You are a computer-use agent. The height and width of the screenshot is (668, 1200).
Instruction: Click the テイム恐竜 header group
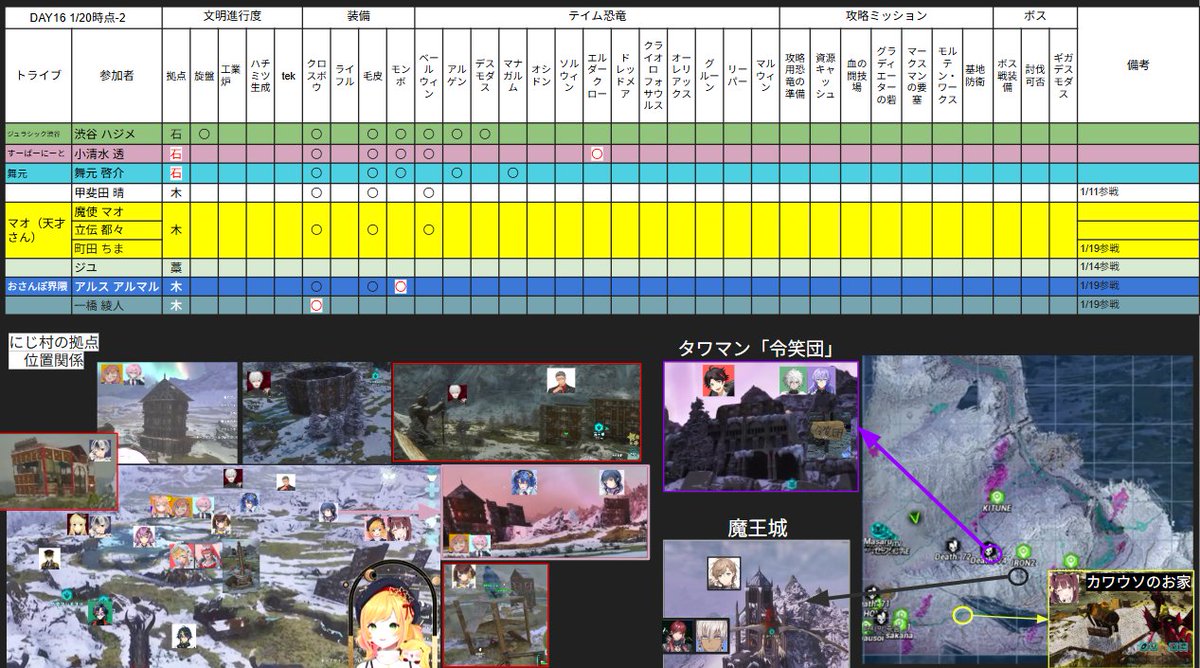click(596, 17)
